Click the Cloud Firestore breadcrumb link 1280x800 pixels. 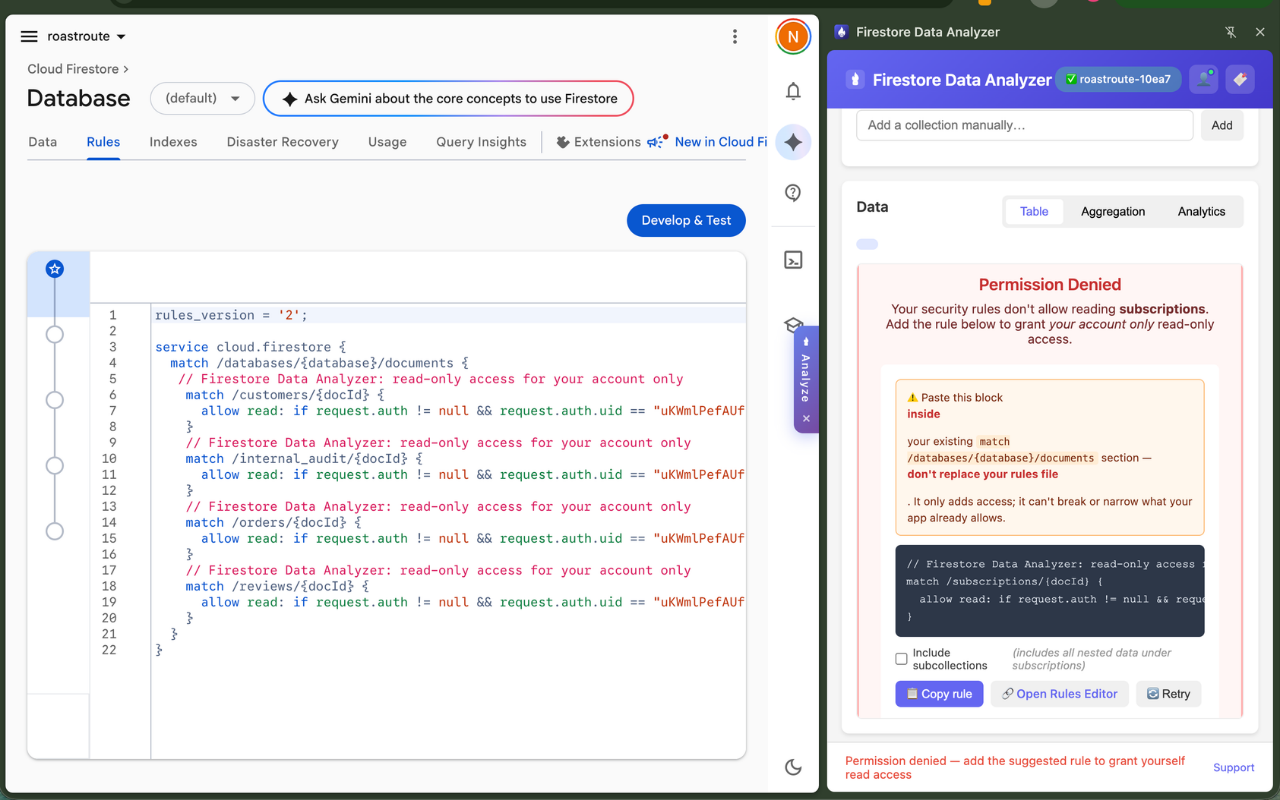pos(73,69)
